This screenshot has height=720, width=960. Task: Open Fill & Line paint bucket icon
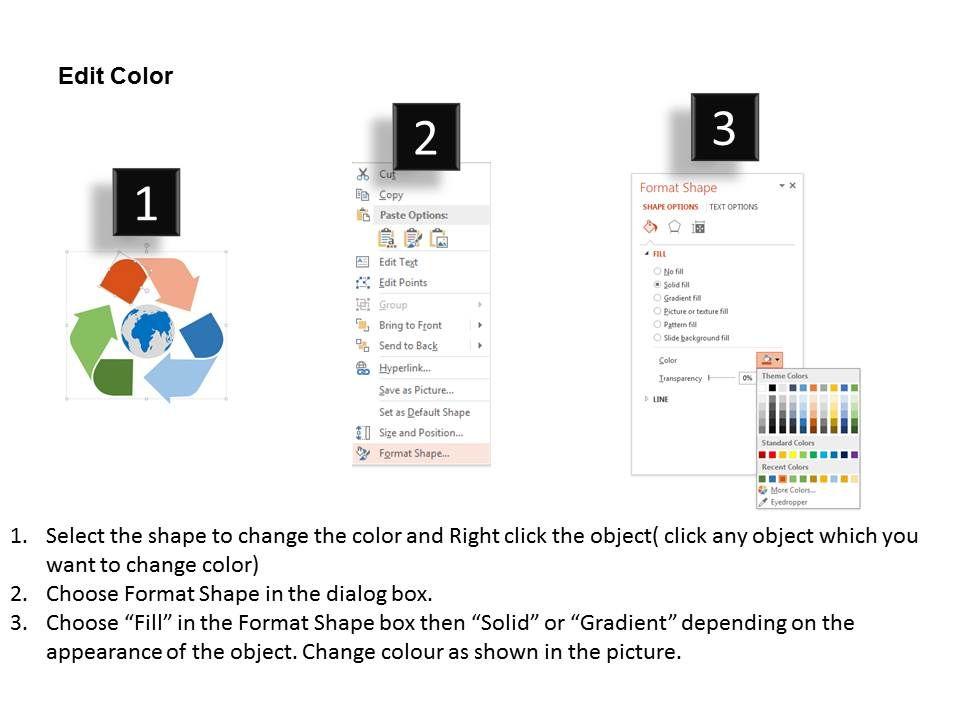[650, 227]
